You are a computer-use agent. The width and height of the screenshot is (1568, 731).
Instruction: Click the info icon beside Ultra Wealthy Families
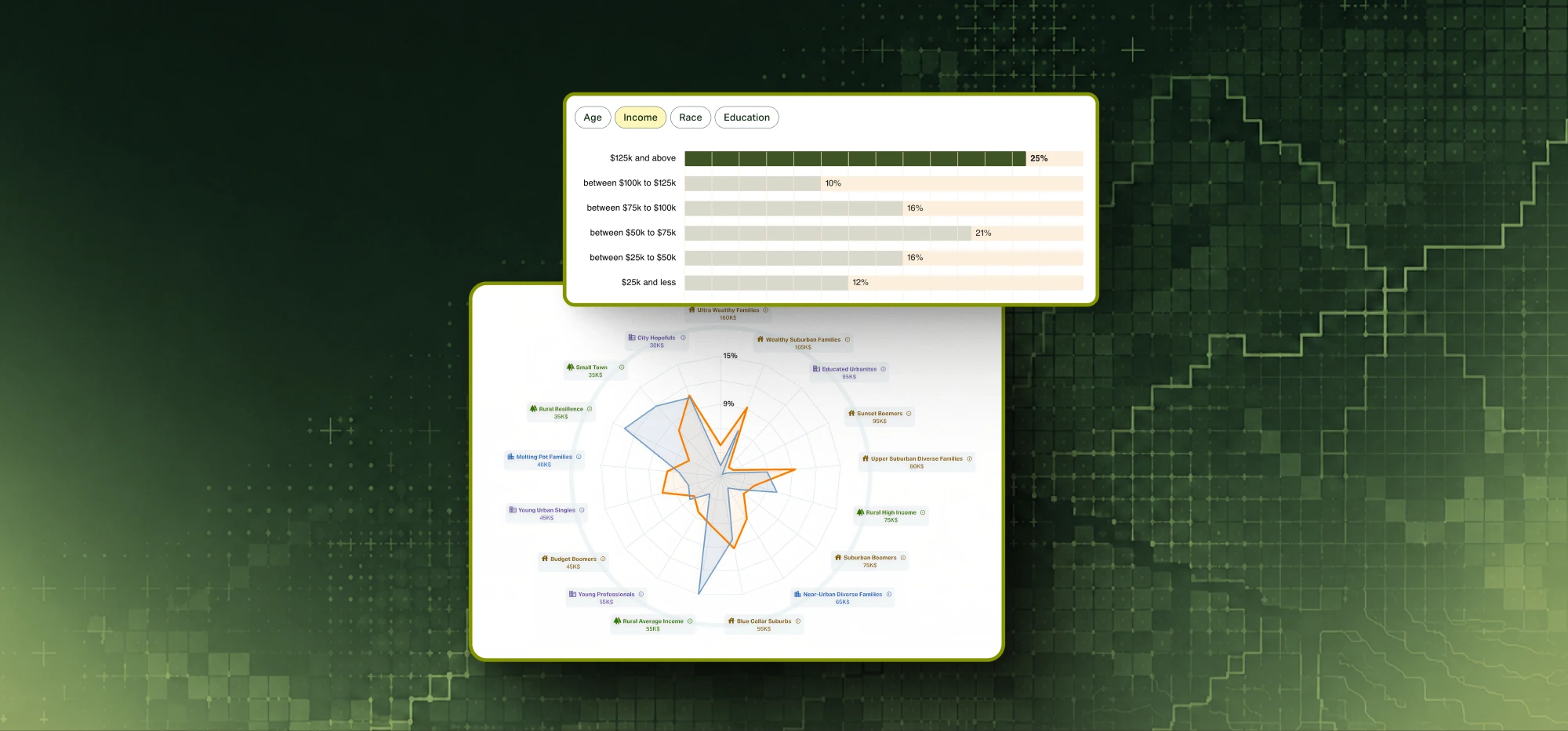[766, 310]
